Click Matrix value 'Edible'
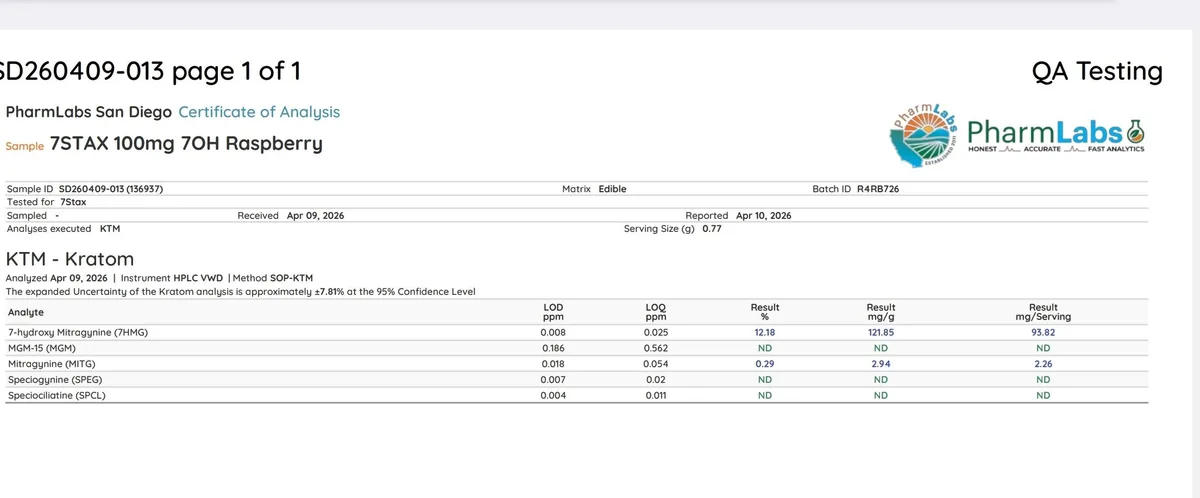This screenshot has width=1200, height=498. pos(613,189)
